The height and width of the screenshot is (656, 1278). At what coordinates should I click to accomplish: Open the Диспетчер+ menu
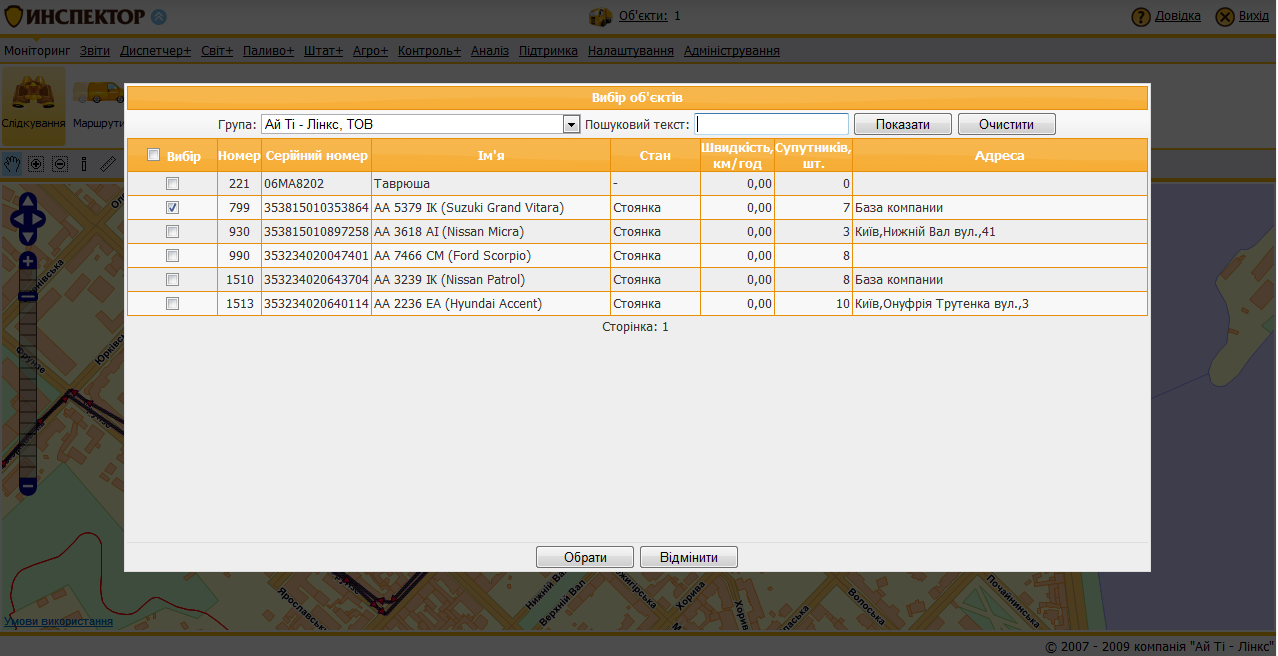point(155,50)
